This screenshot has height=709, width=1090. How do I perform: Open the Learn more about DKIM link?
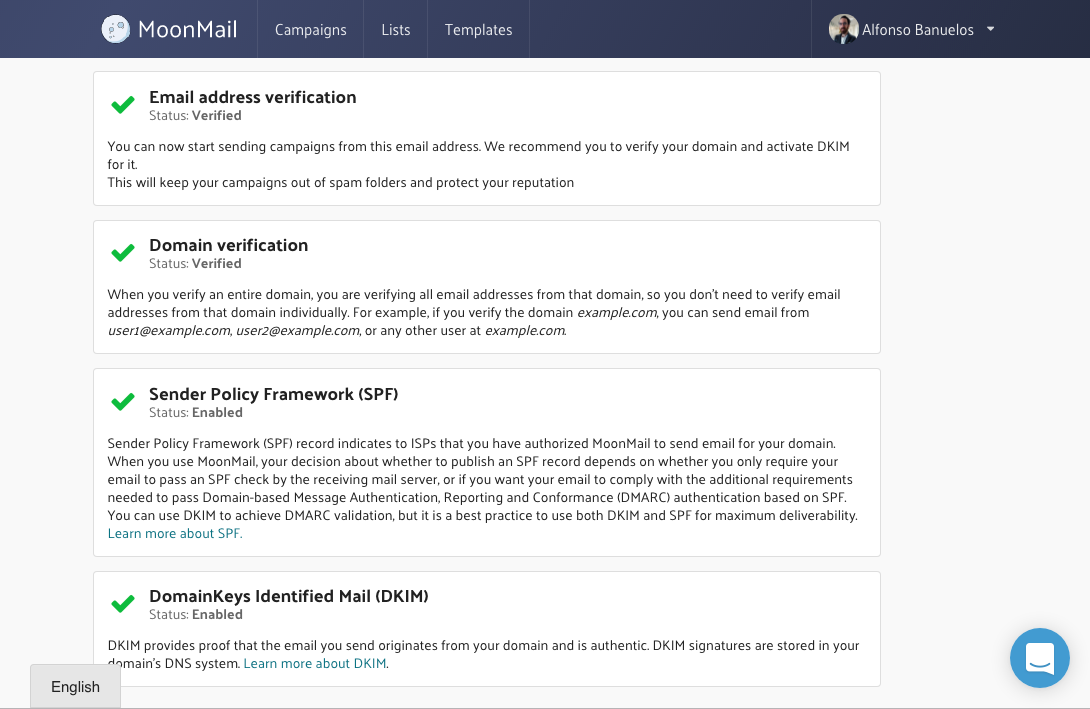click(316, 663)
